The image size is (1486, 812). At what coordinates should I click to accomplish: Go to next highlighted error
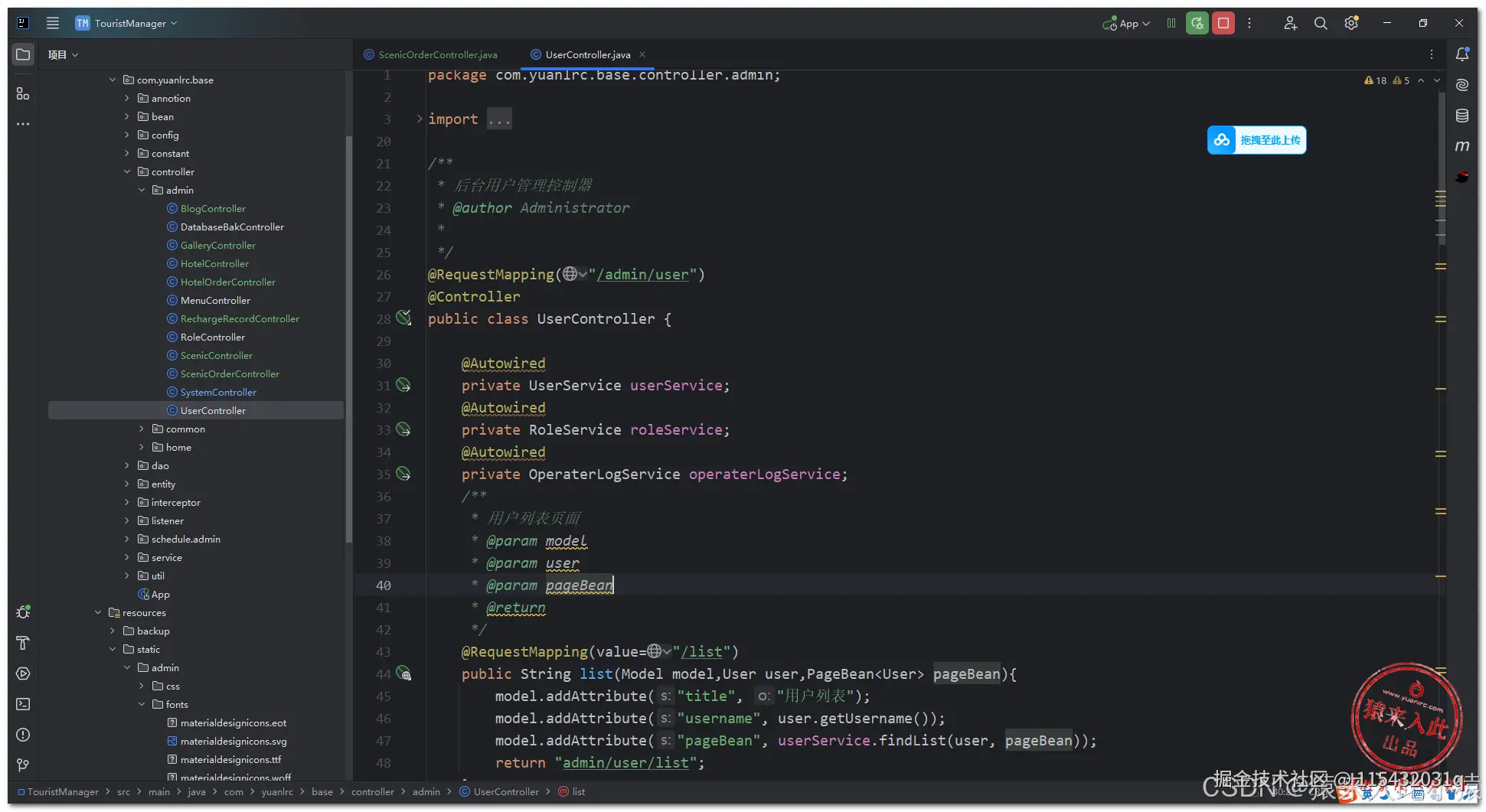coord(1437,80)
